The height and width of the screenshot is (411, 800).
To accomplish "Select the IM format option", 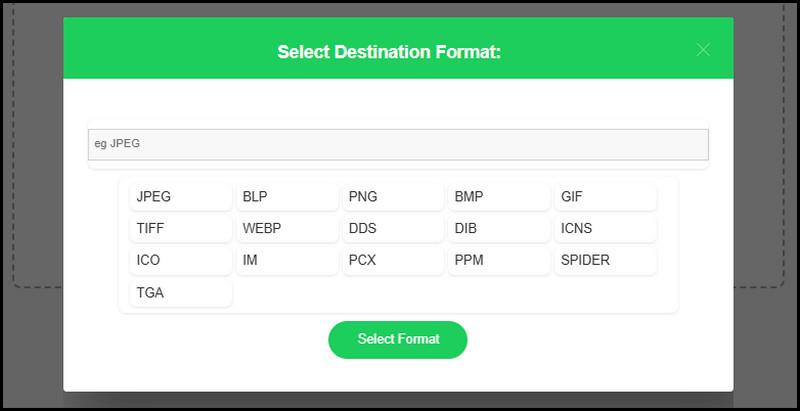I will point(287,261).
